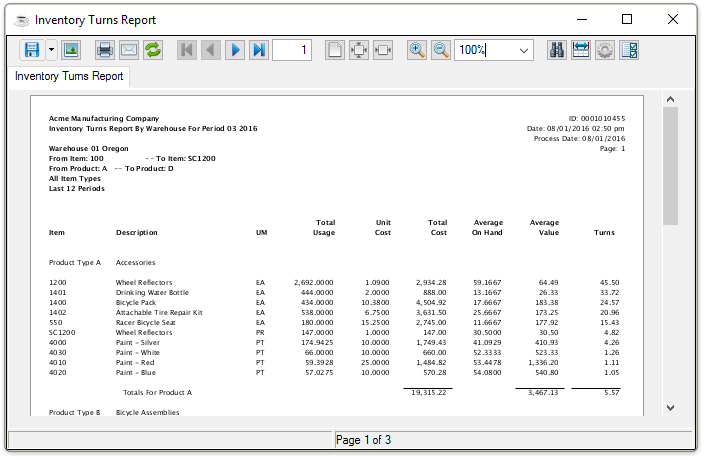Image resolution: width=706 pixels, height=460 pixels.
Task: Zoom in on the report
Action: (417, 50)
